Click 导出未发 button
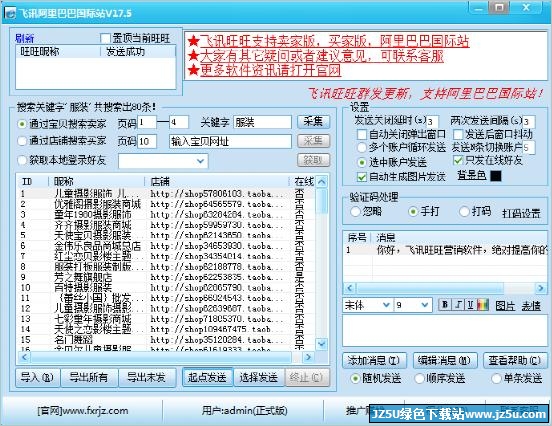 pyautogui.click(x=146, y=377)
